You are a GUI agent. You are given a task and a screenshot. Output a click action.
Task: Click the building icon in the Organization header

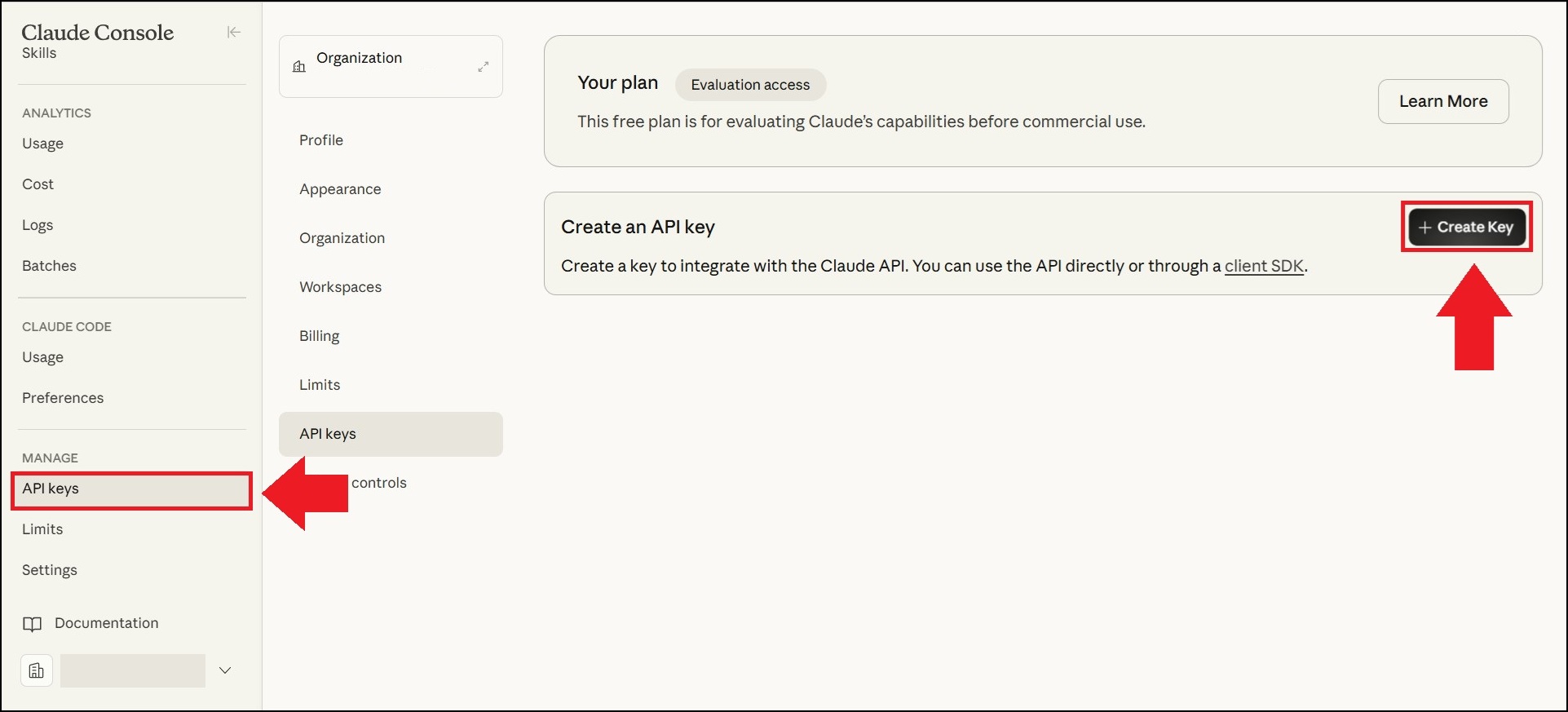[x=299, y=66]
